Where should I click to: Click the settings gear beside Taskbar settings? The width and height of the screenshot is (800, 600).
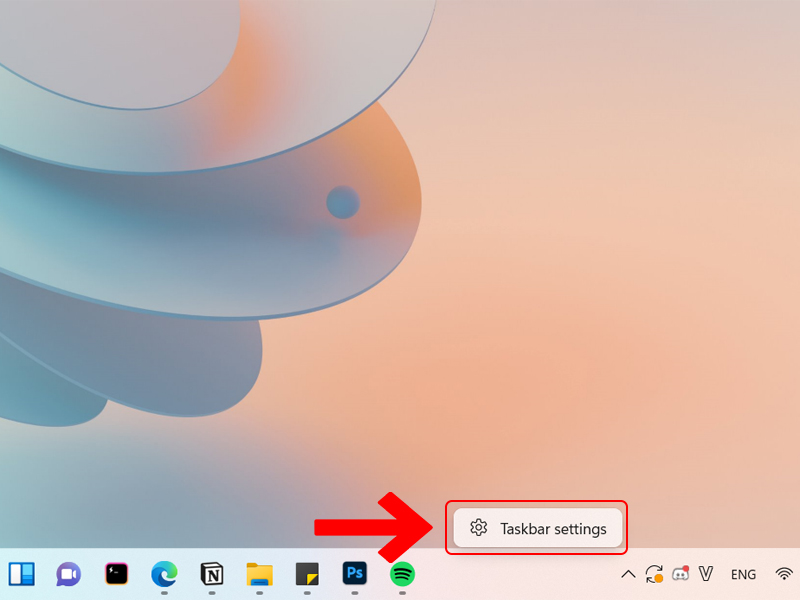tap(479, 527)
